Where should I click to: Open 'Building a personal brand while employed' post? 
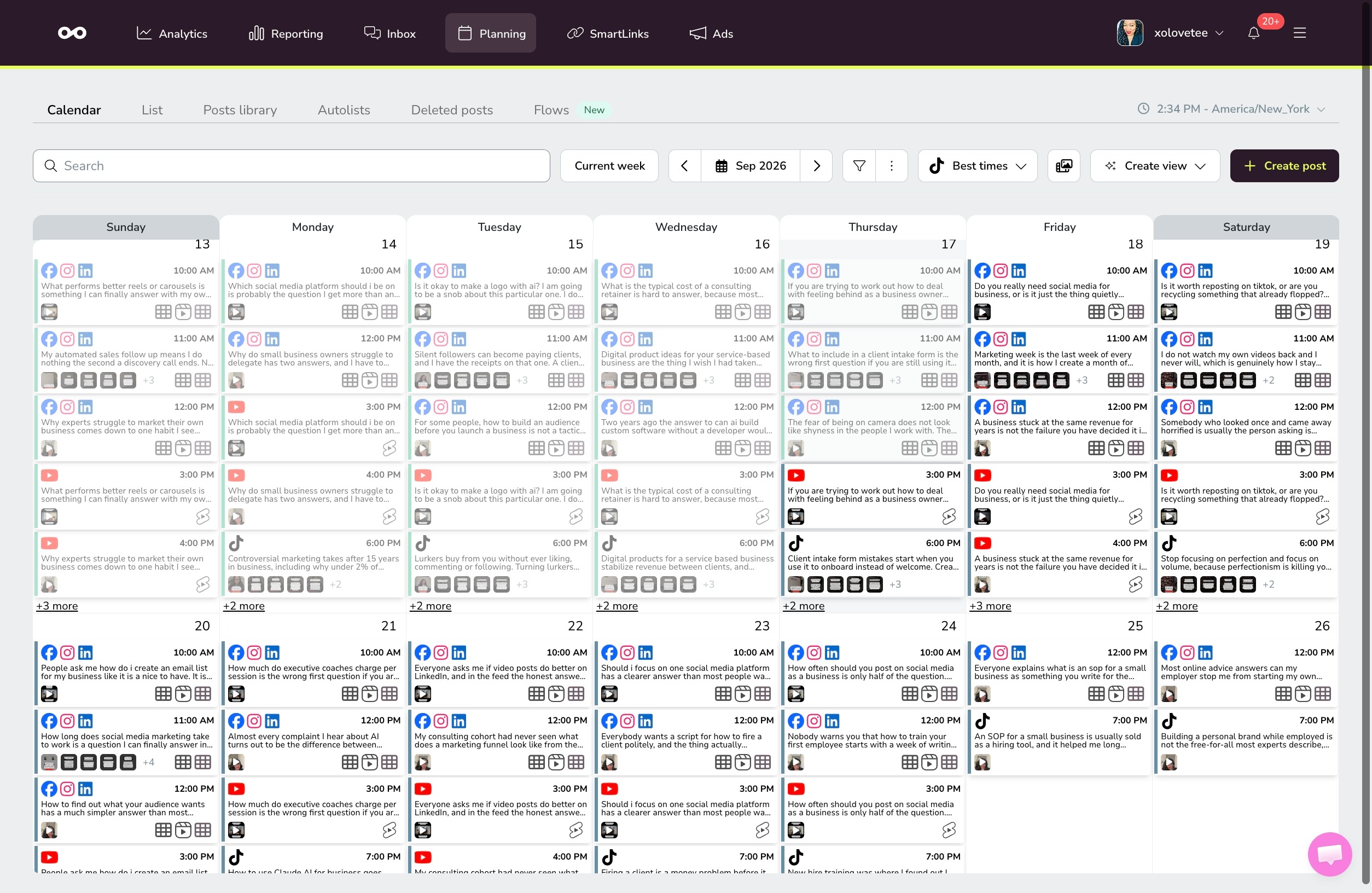pos(1245,742)
